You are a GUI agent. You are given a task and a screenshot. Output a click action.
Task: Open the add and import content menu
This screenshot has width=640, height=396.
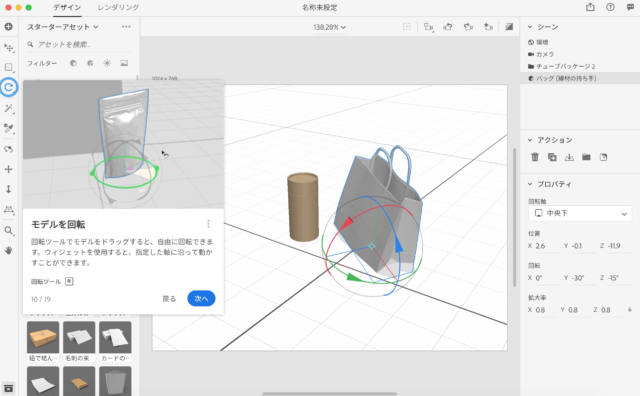(x=9, y=27)
